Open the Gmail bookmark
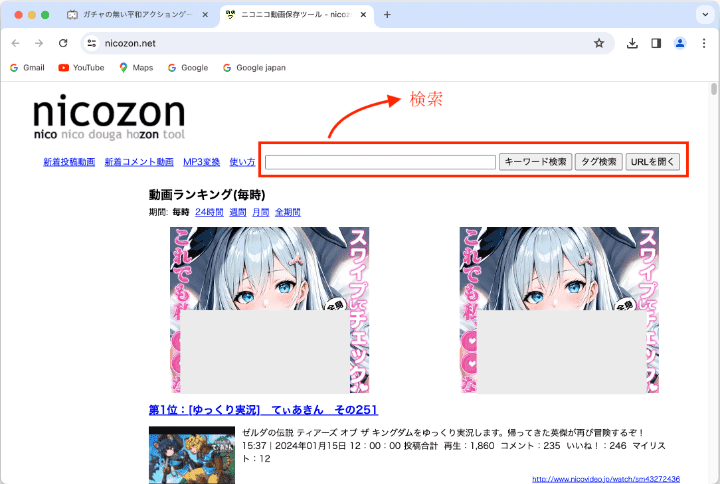720x484 pixels. 28,68
